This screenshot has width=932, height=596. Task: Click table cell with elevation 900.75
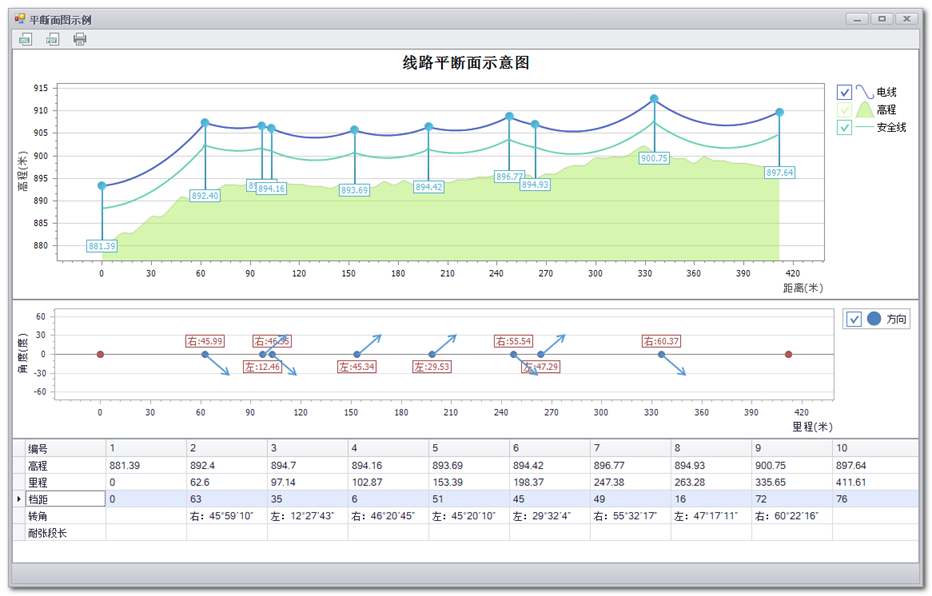coord(792,466)
